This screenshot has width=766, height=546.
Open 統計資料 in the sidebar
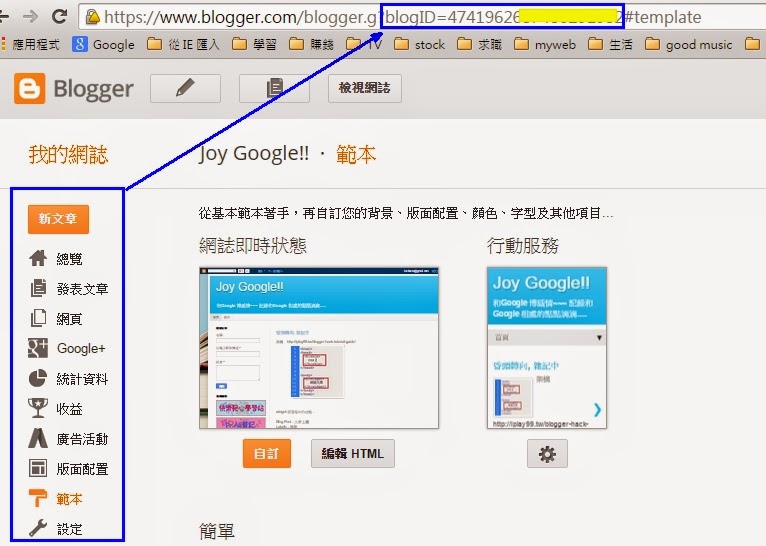pos(68,378)
